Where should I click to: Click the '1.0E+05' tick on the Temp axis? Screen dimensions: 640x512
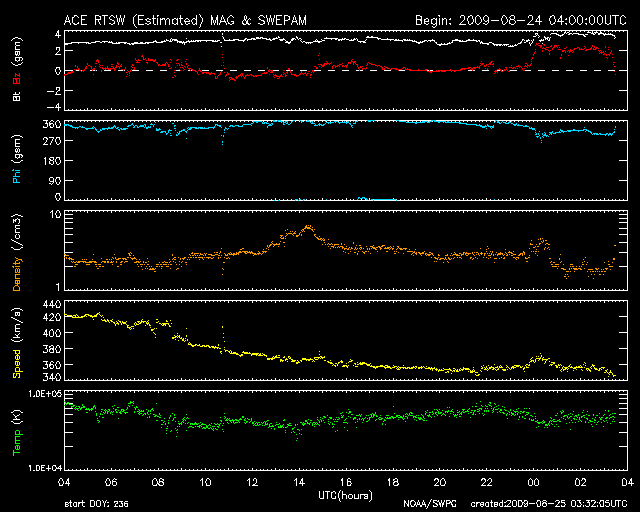pos(45,393)
